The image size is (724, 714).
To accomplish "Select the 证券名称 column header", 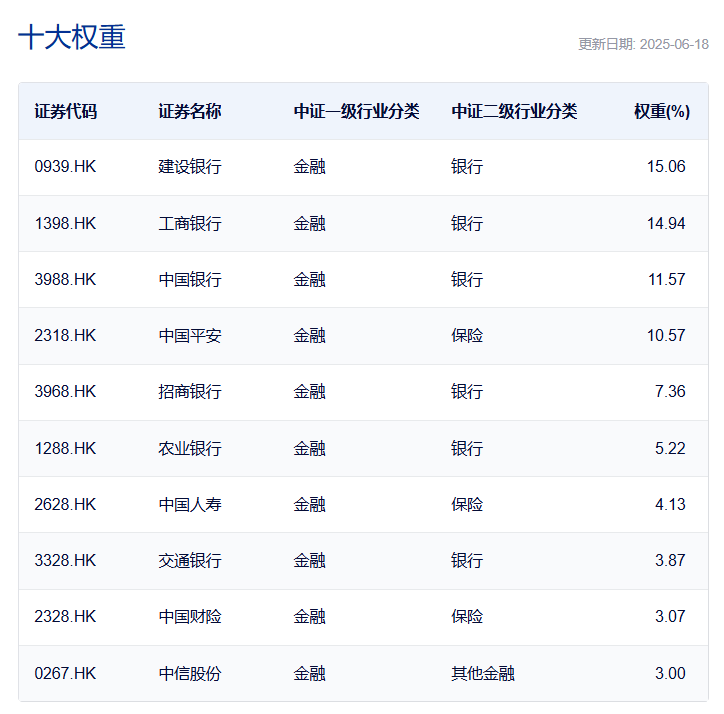I will (190, 111).
